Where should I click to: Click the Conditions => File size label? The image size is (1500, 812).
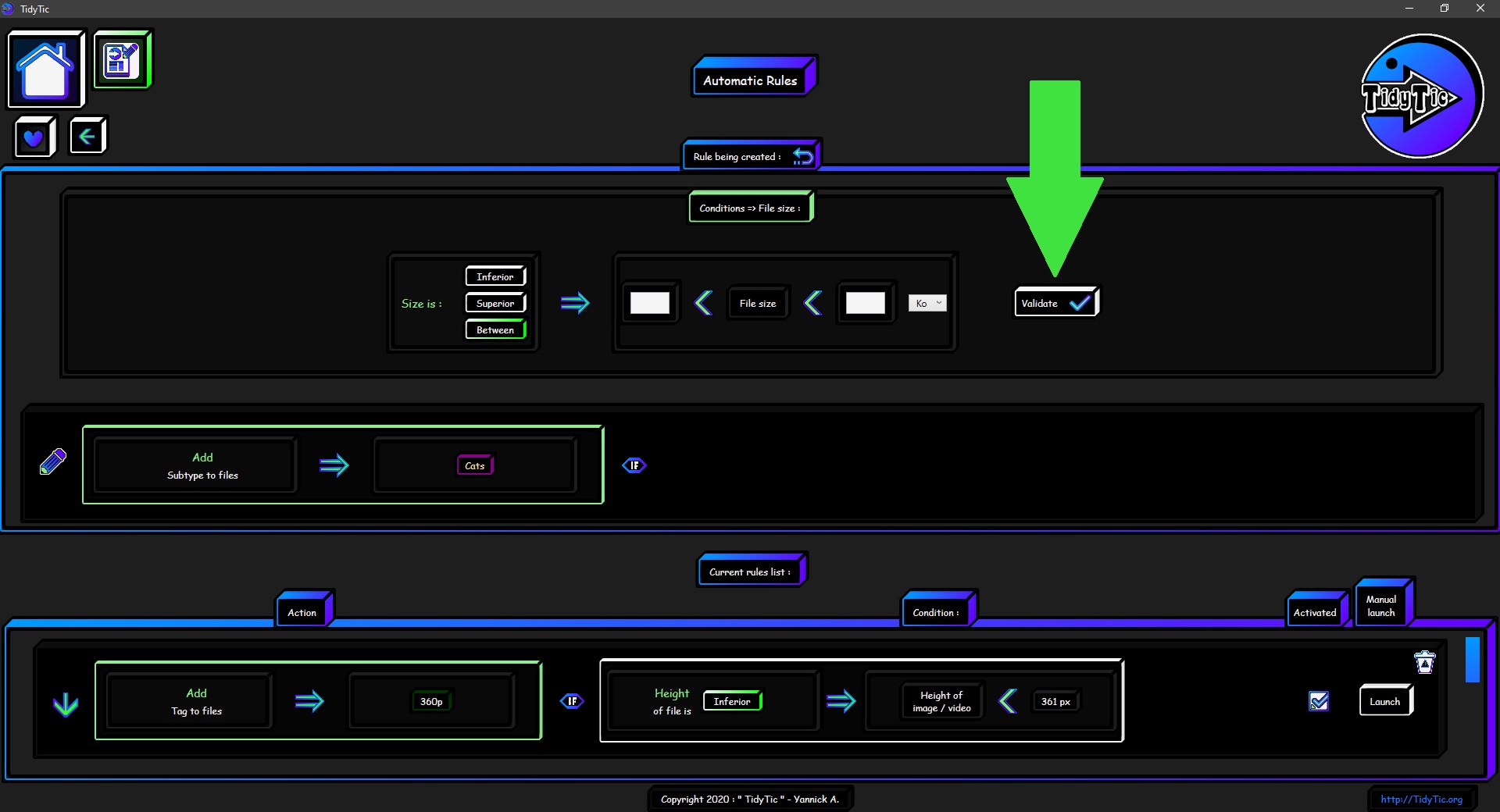(x=750, y=208)
